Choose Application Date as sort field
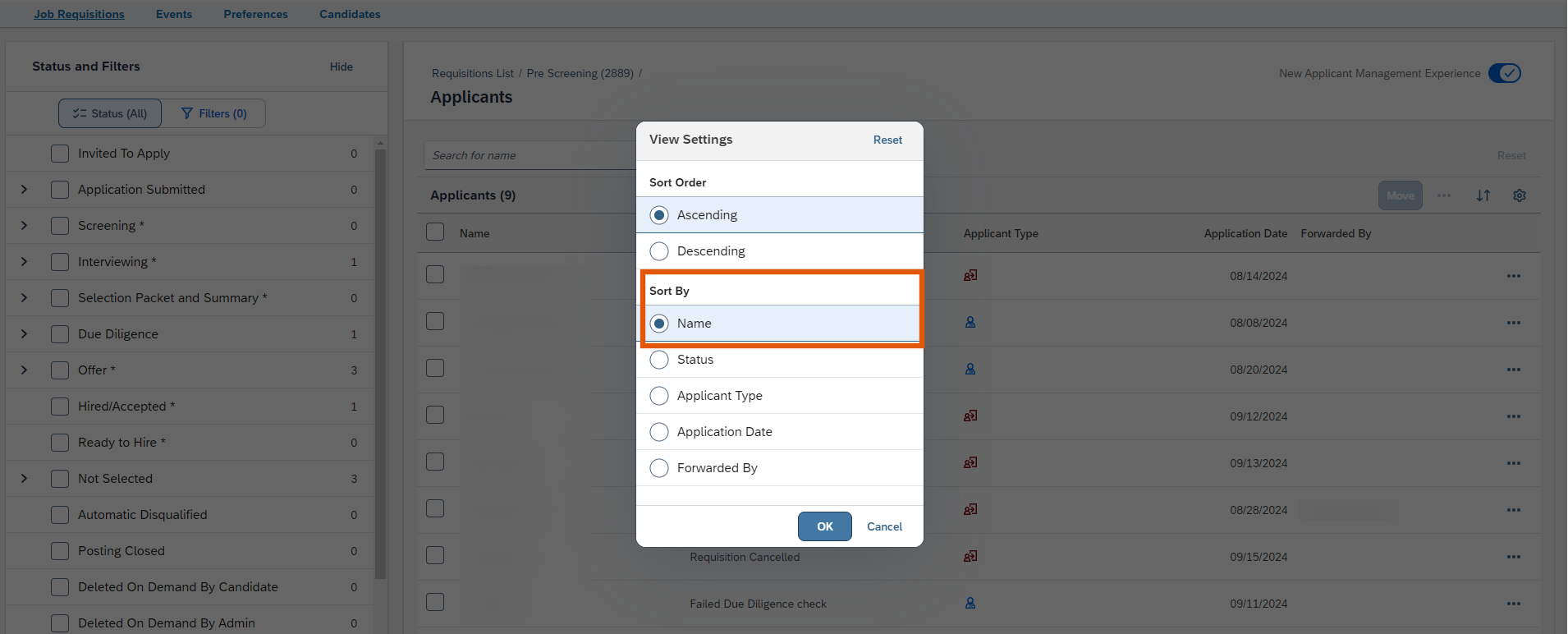The height and width of the screenshot is (634, 1568). (x=659, y=432)
